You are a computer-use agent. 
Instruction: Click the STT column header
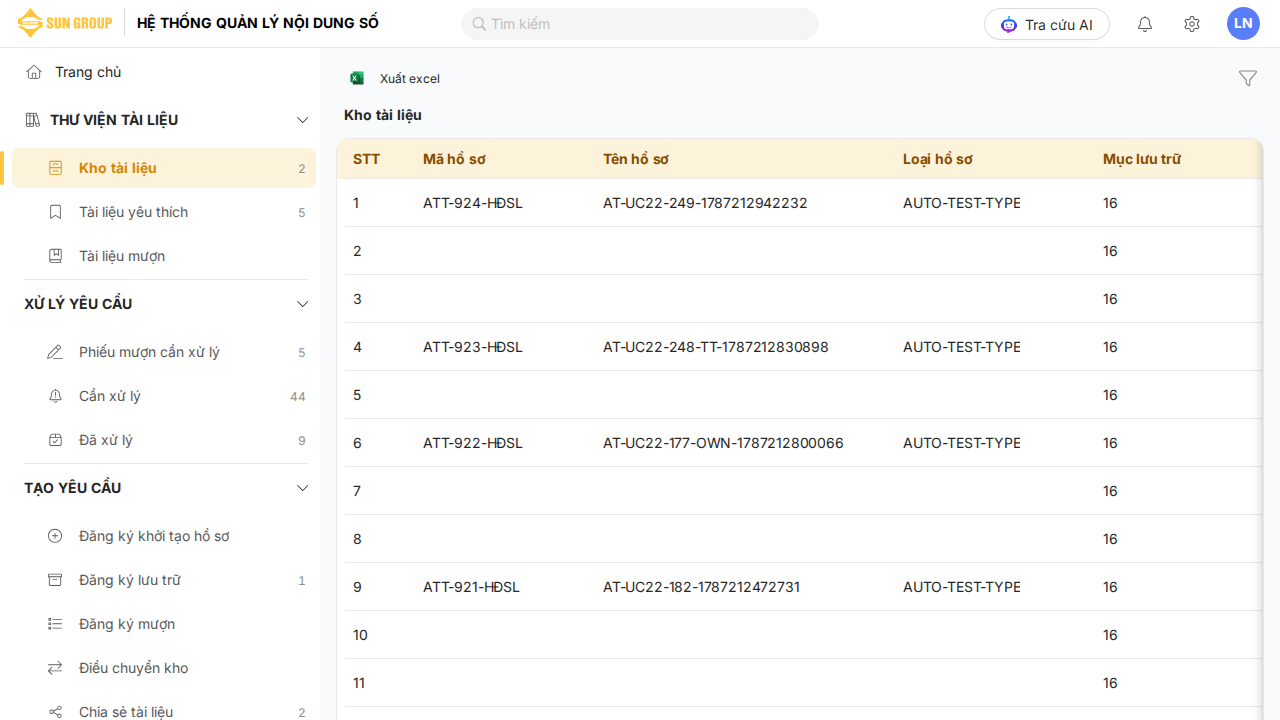point(367,159)
